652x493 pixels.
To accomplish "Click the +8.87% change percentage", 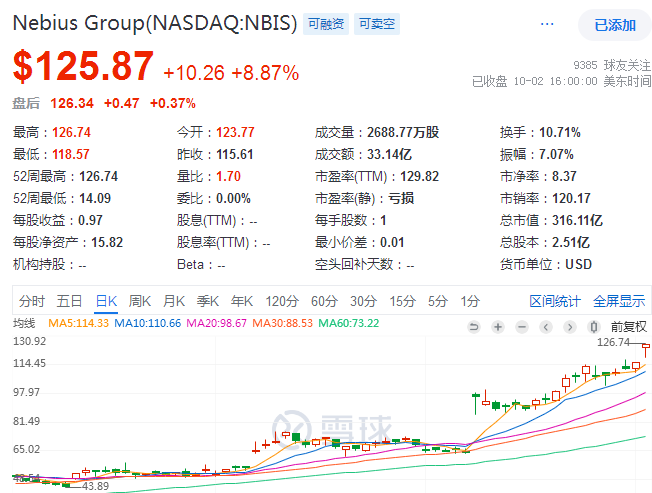I will pos(265,73).
